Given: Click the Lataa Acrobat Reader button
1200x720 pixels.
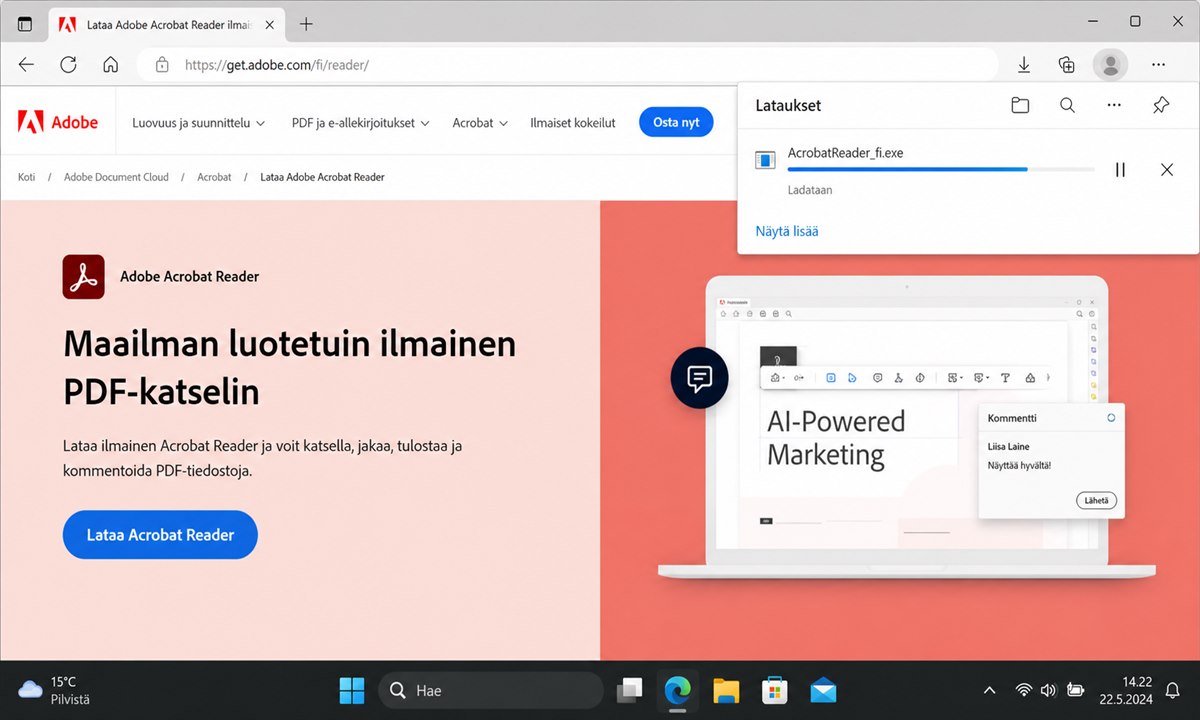Looking at the screenshot, I should tap(160, 535).
